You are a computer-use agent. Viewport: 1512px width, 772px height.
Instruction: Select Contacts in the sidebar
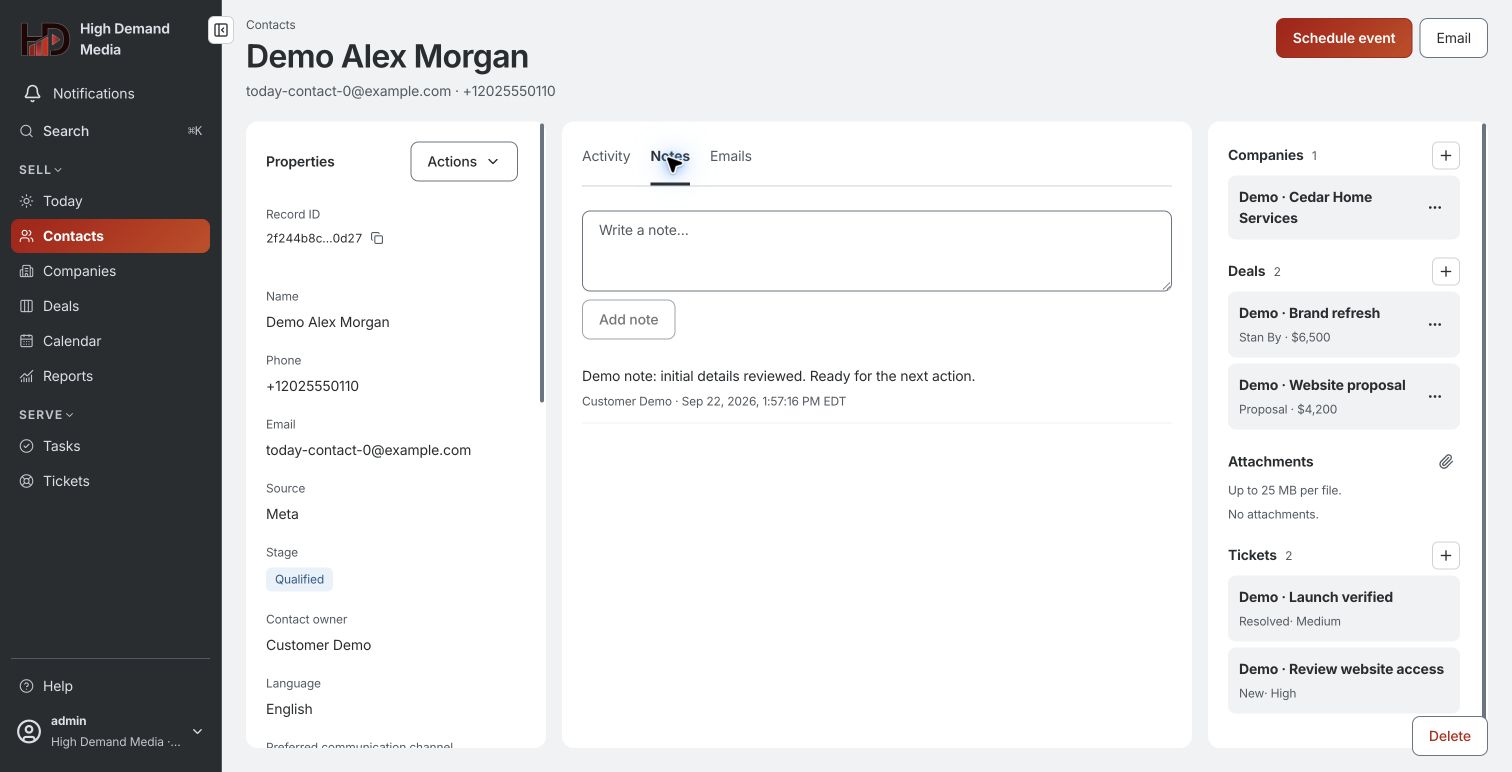point(110,236)
